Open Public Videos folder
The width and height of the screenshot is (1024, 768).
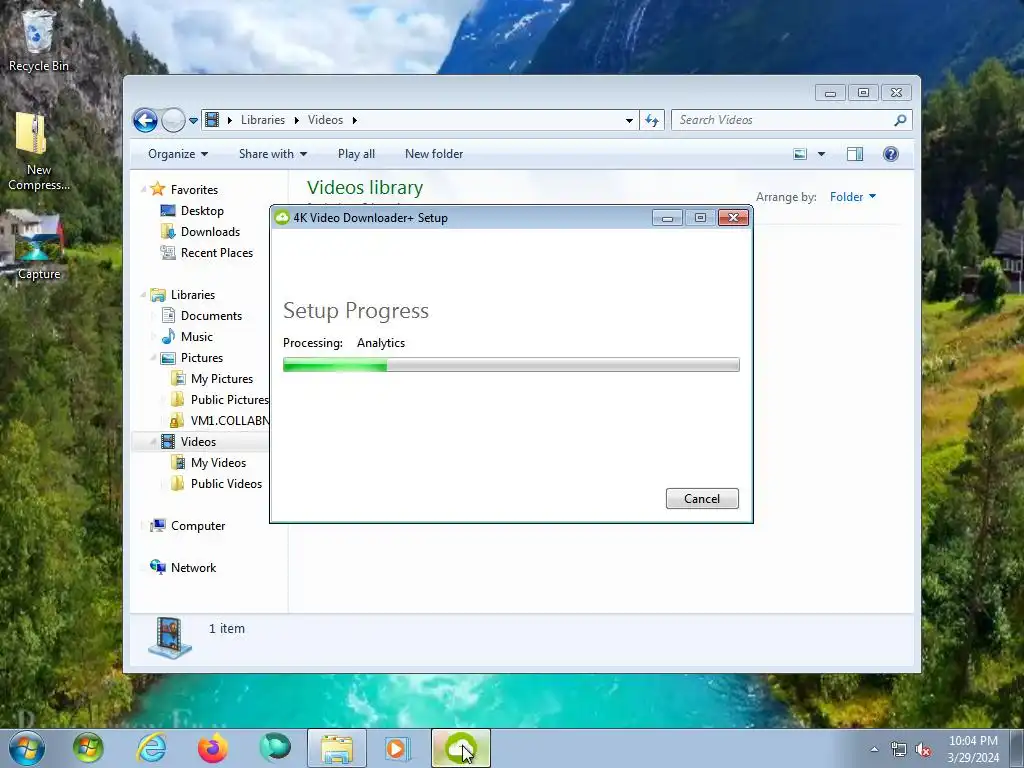coord(226,484)
